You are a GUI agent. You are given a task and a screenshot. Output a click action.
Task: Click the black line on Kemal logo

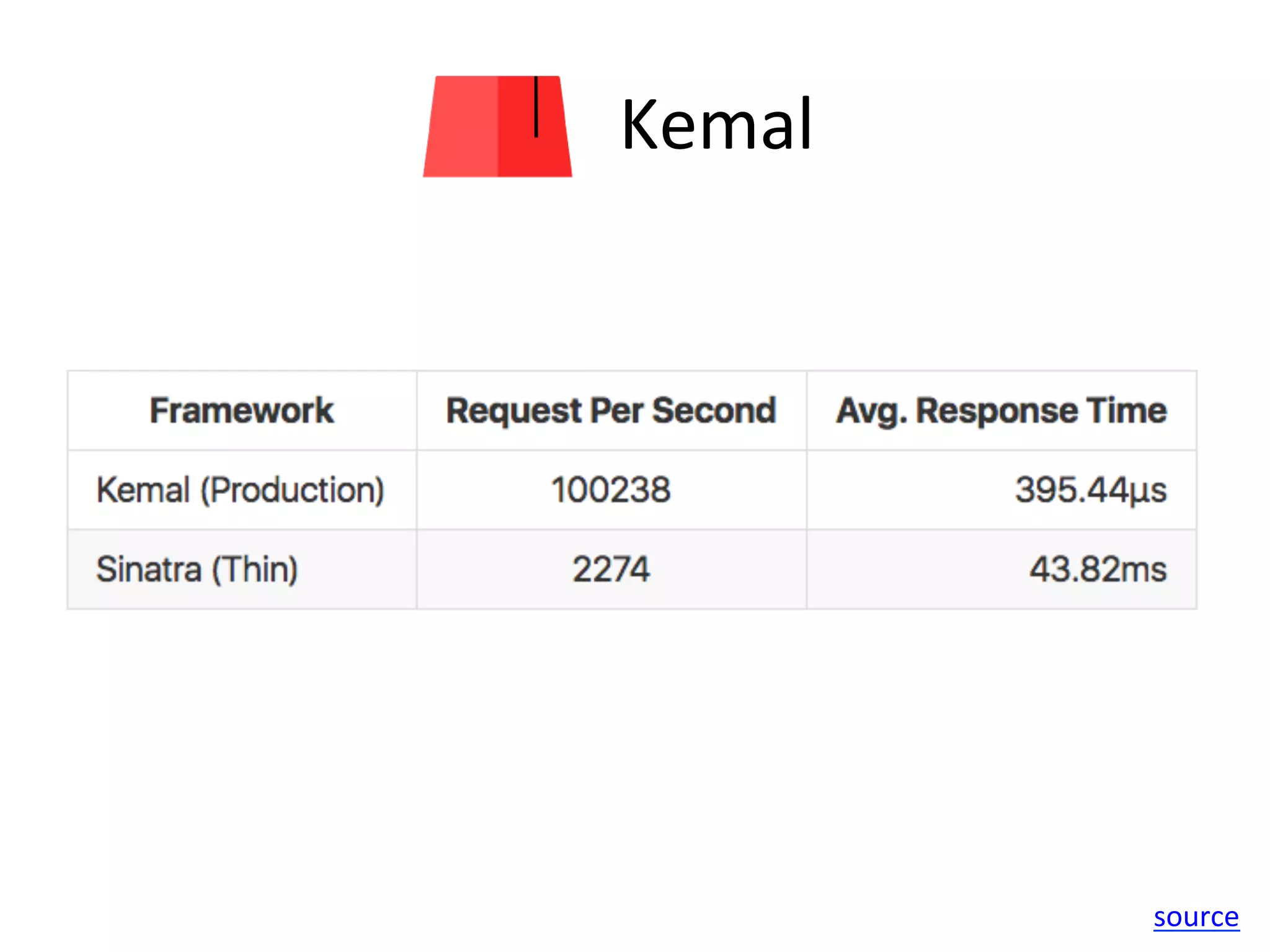pyautogui.click(x=536, y=106)
